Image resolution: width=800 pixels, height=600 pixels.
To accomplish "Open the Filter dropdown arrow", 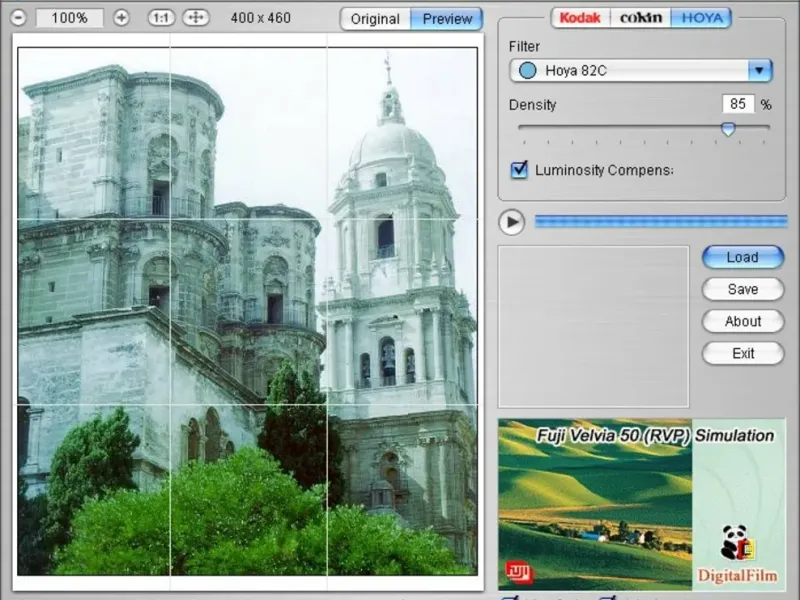I will pyautogui.click(x=760, y=71).
